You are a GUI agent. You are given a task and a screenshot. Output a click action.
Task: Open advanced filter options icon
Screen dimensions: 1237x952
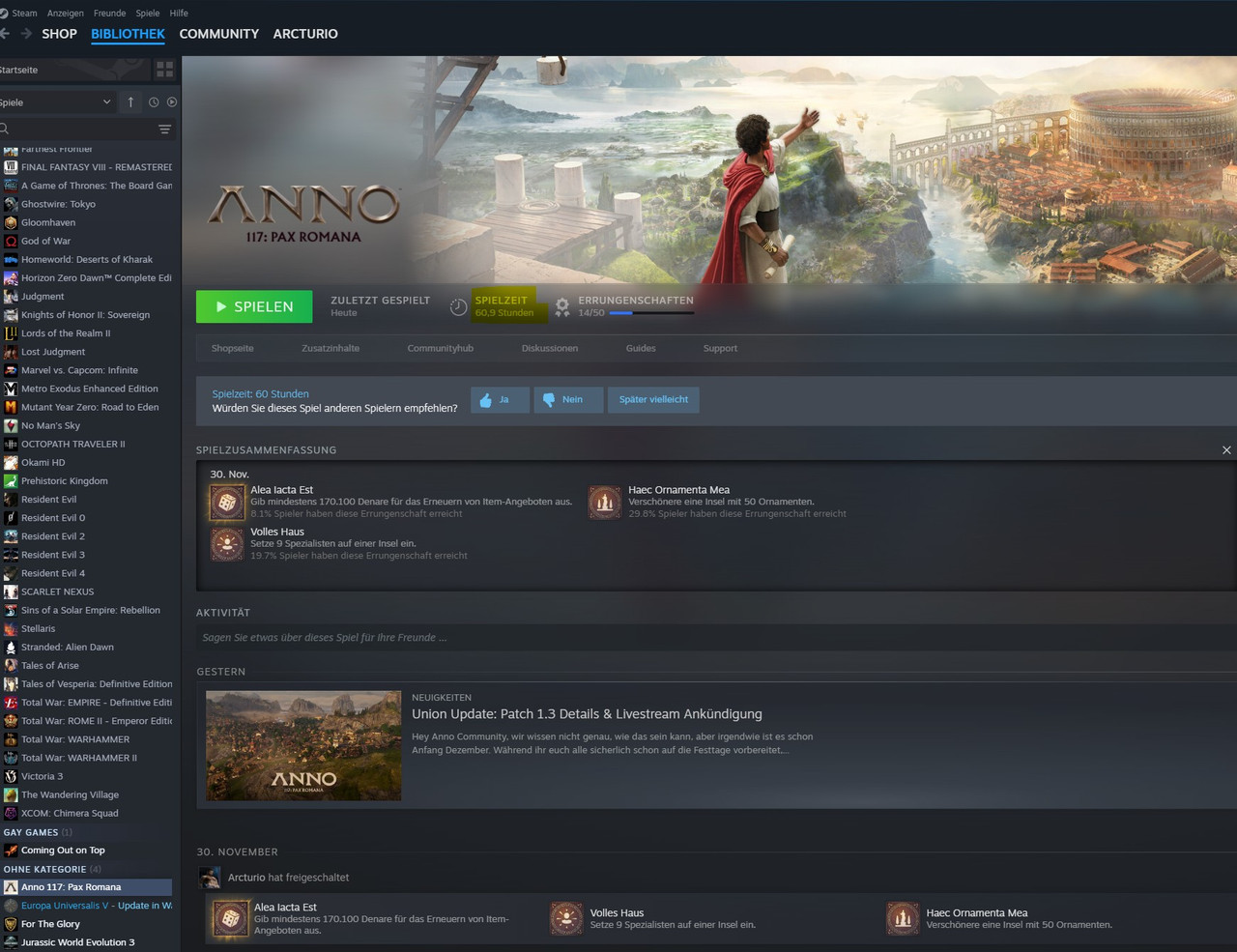click(x=165, y=129)
